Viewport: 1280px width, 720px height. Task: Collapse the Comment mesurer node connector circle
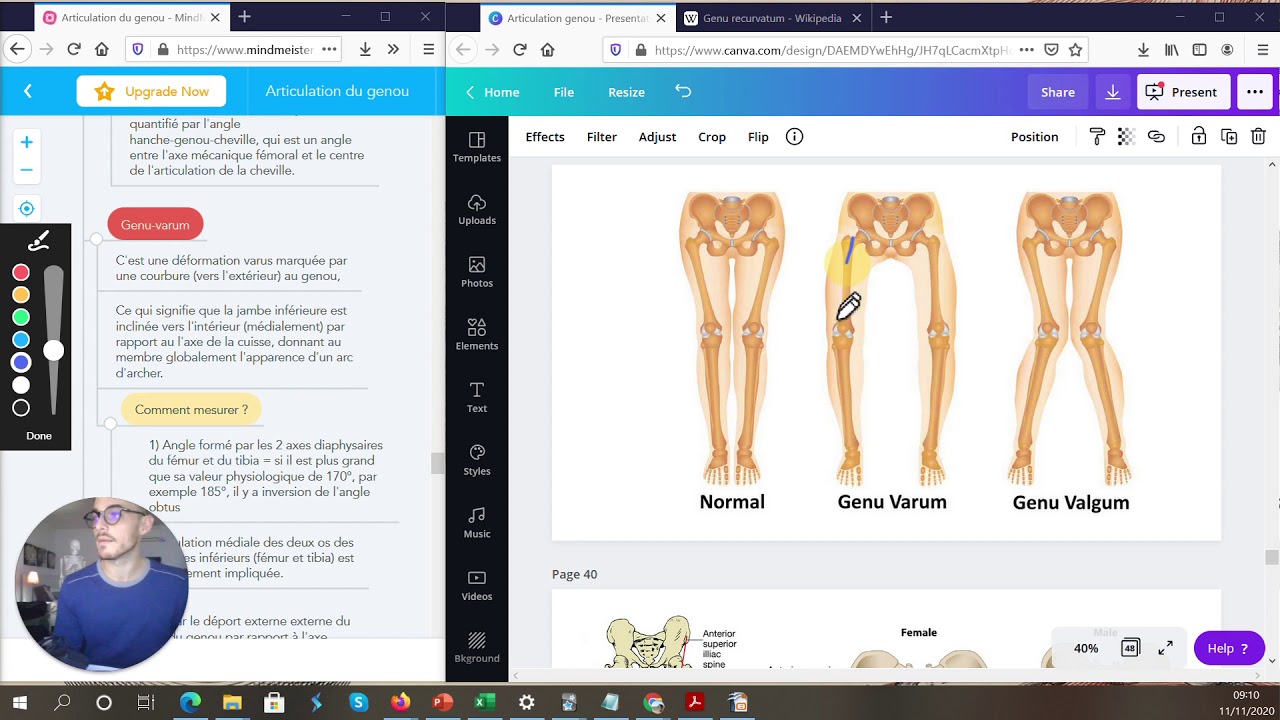[x=110, y=424]
